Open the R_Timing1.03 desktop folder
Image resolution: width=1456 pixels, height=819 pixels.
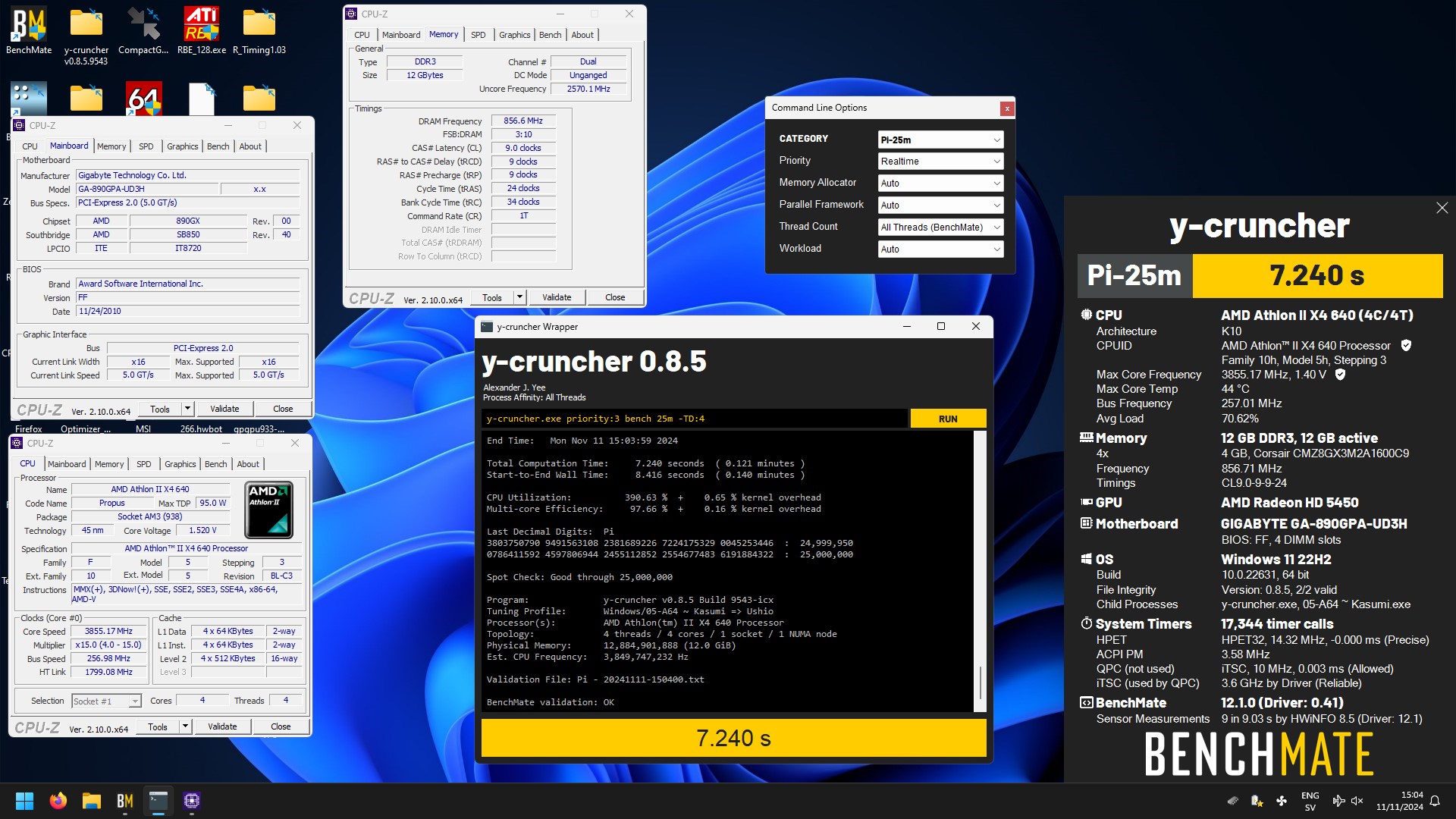[x=259, y=30]
